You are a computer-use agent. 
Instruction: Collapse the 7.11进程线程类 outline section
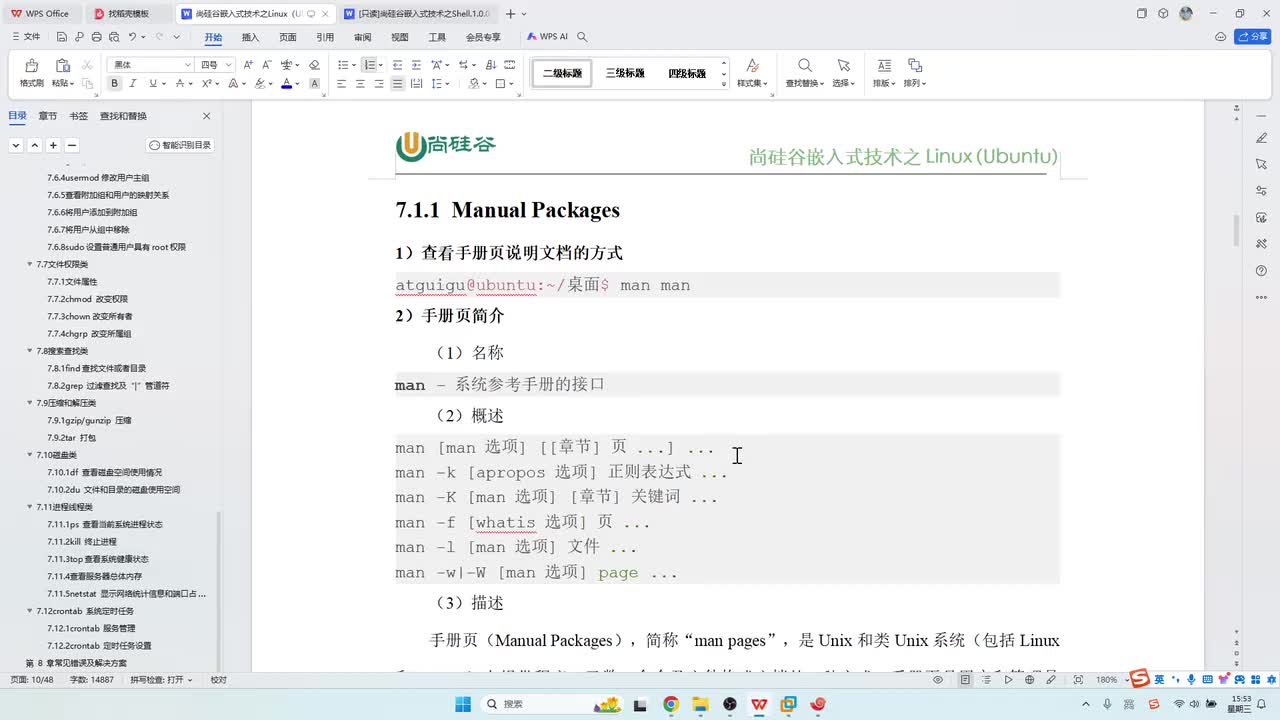[x=30, y=507]
